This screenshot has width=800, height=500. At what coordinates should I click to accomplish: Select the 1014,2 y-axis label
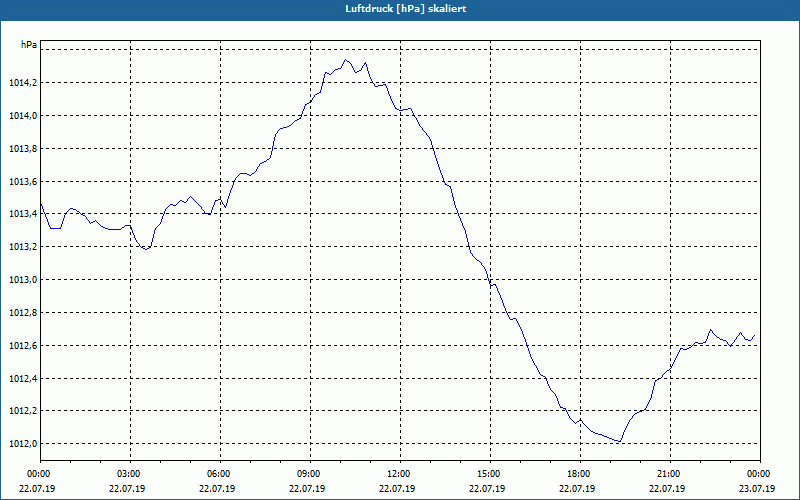tap(23, 83)
